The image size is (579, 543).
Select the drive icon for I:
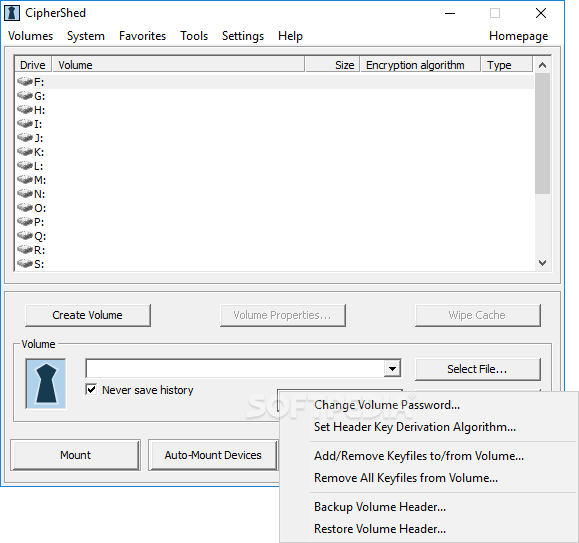click(x=25, y=123)
